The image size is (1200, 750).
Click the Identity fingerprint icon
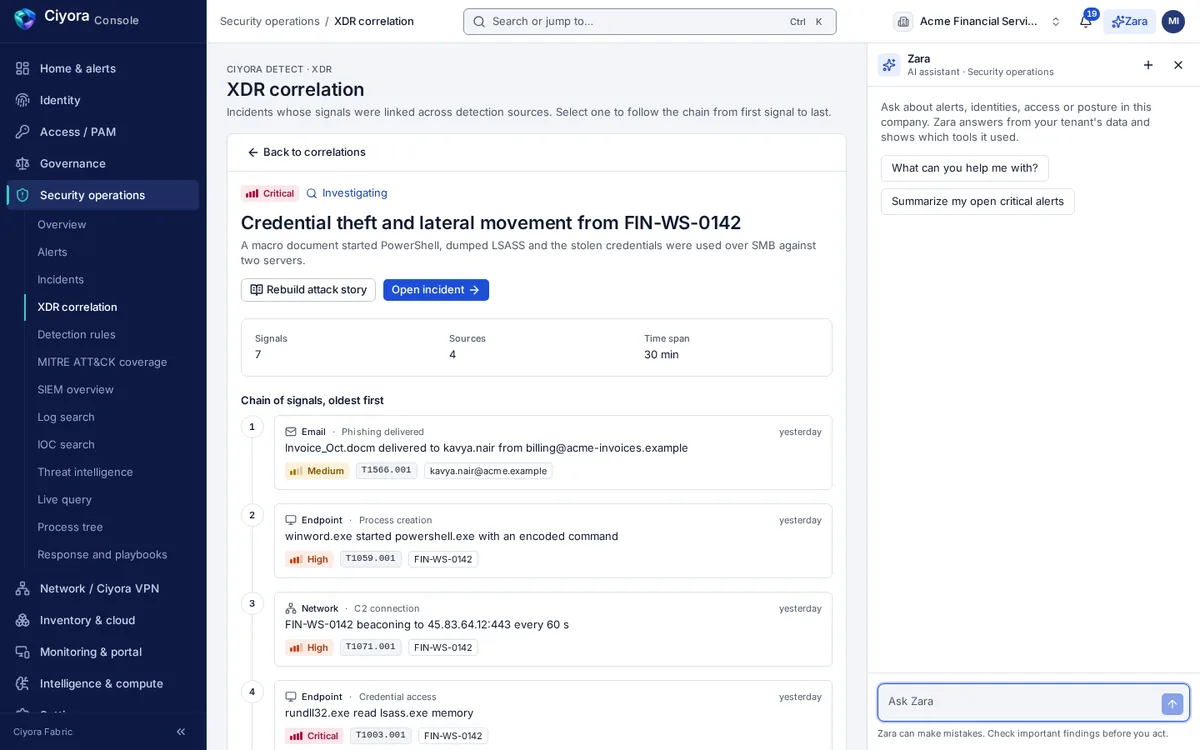click(23, 100)
